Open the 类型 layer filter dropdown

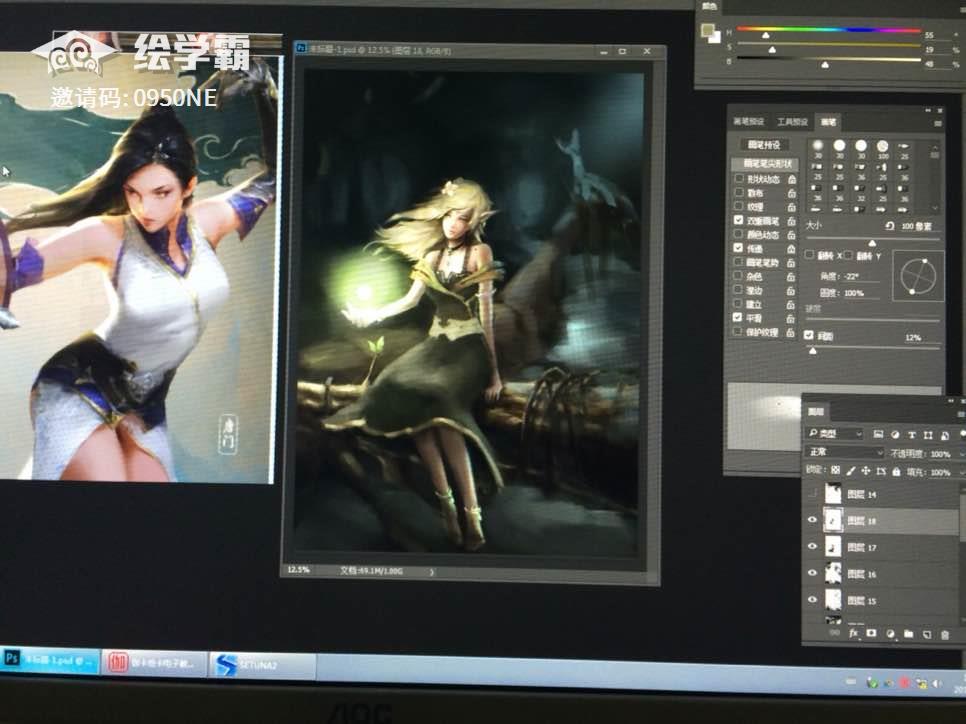point(835,434)
